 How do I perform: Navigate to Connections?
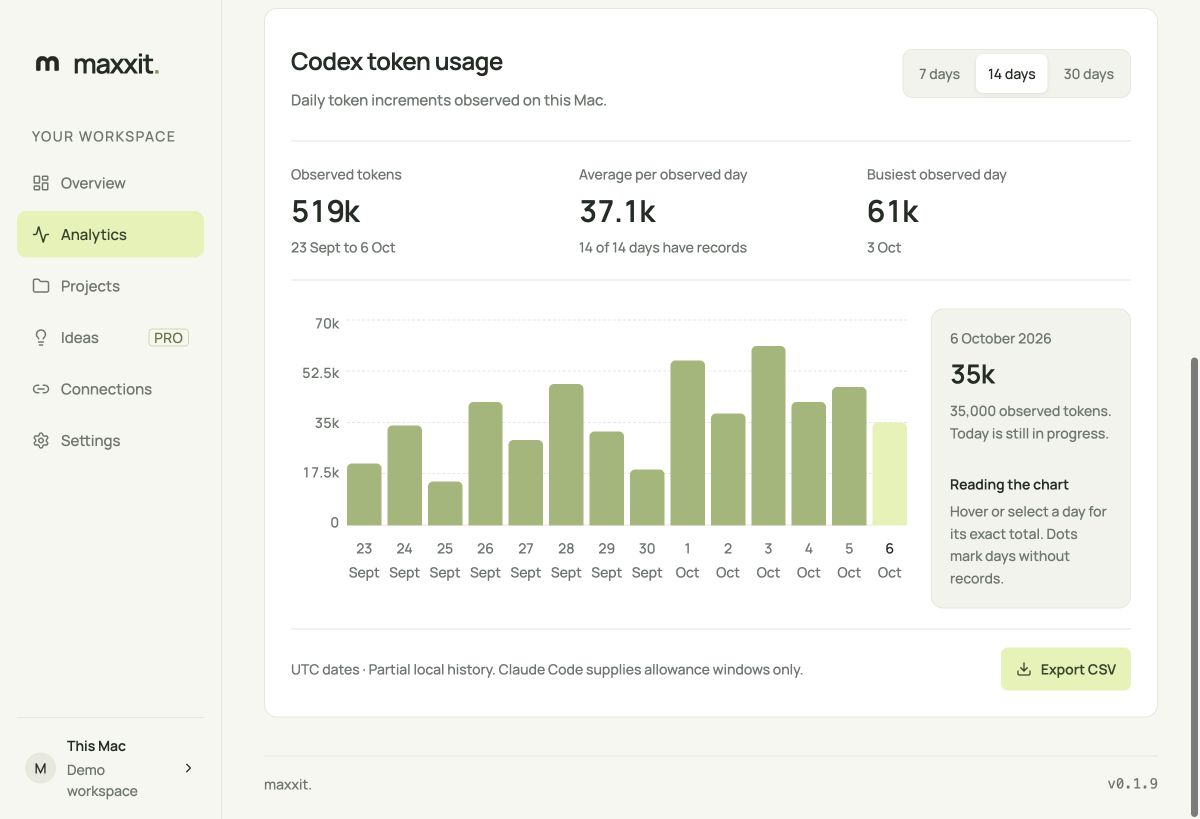click(110, 389)
